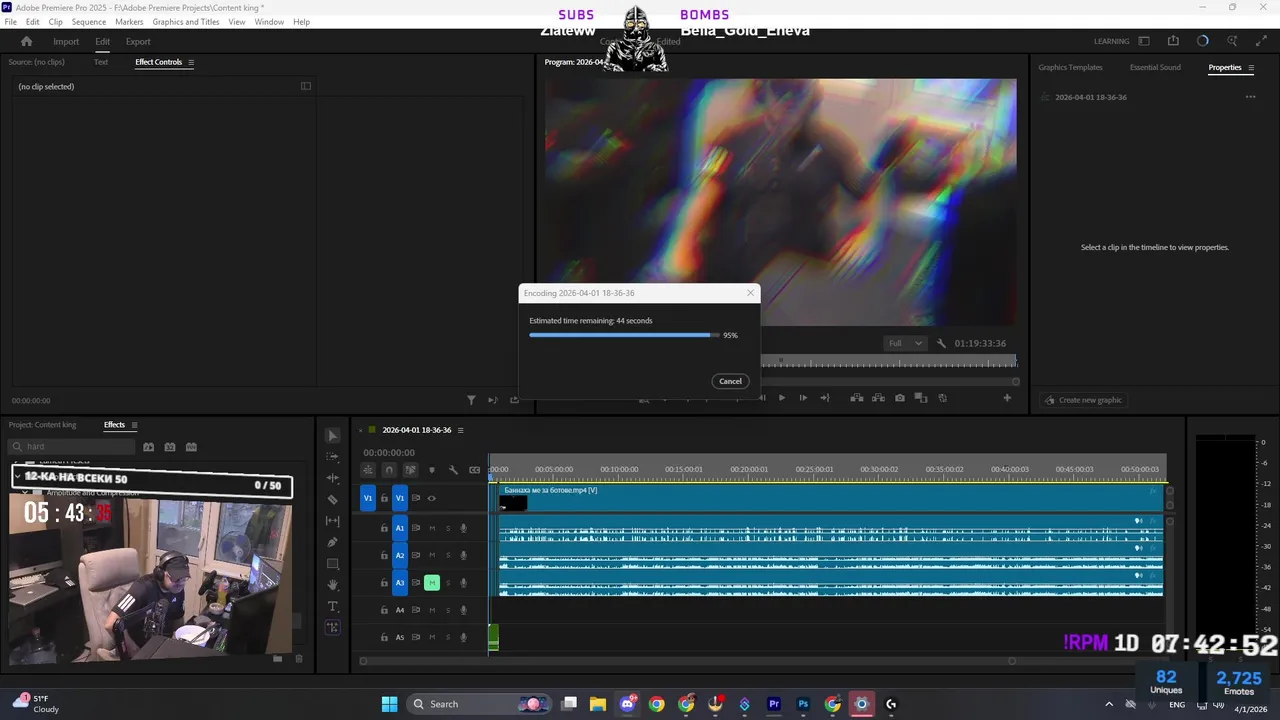Switch to Project: Content king tab
Image resolution: width=1280 pixels, height=720 pixels.
(x=42, y=425)
